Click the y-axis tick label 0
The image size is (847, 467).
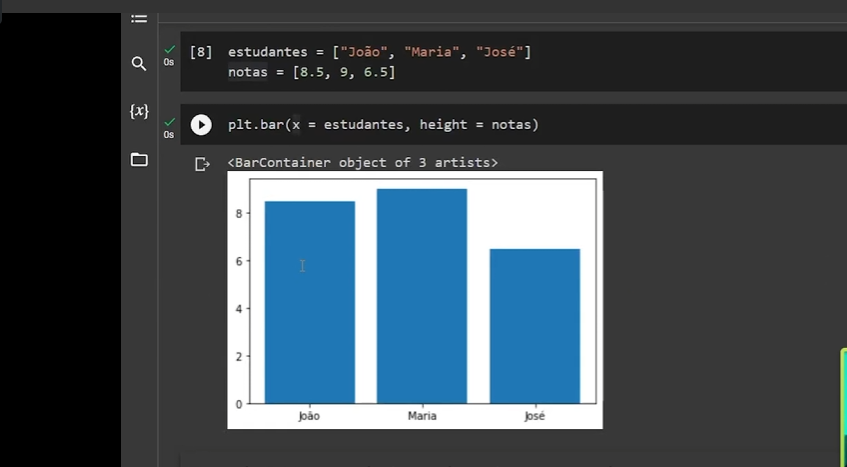[x=240, y=404]
